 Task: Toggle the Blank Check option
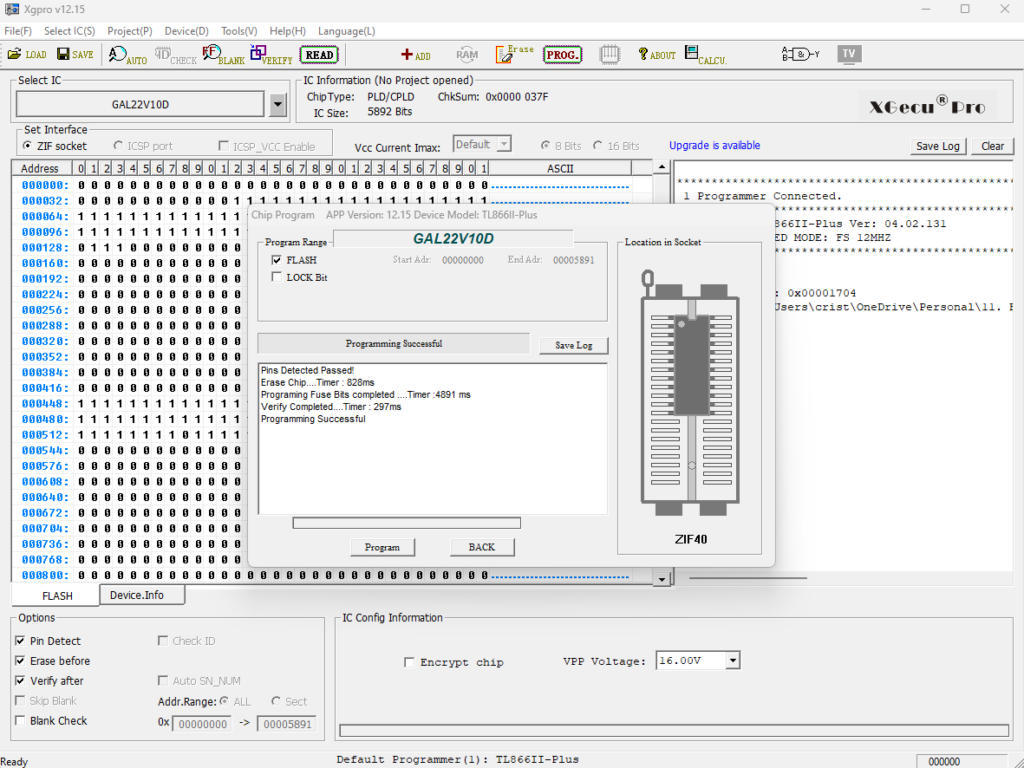pyautogui.click(x=21, y=721)
